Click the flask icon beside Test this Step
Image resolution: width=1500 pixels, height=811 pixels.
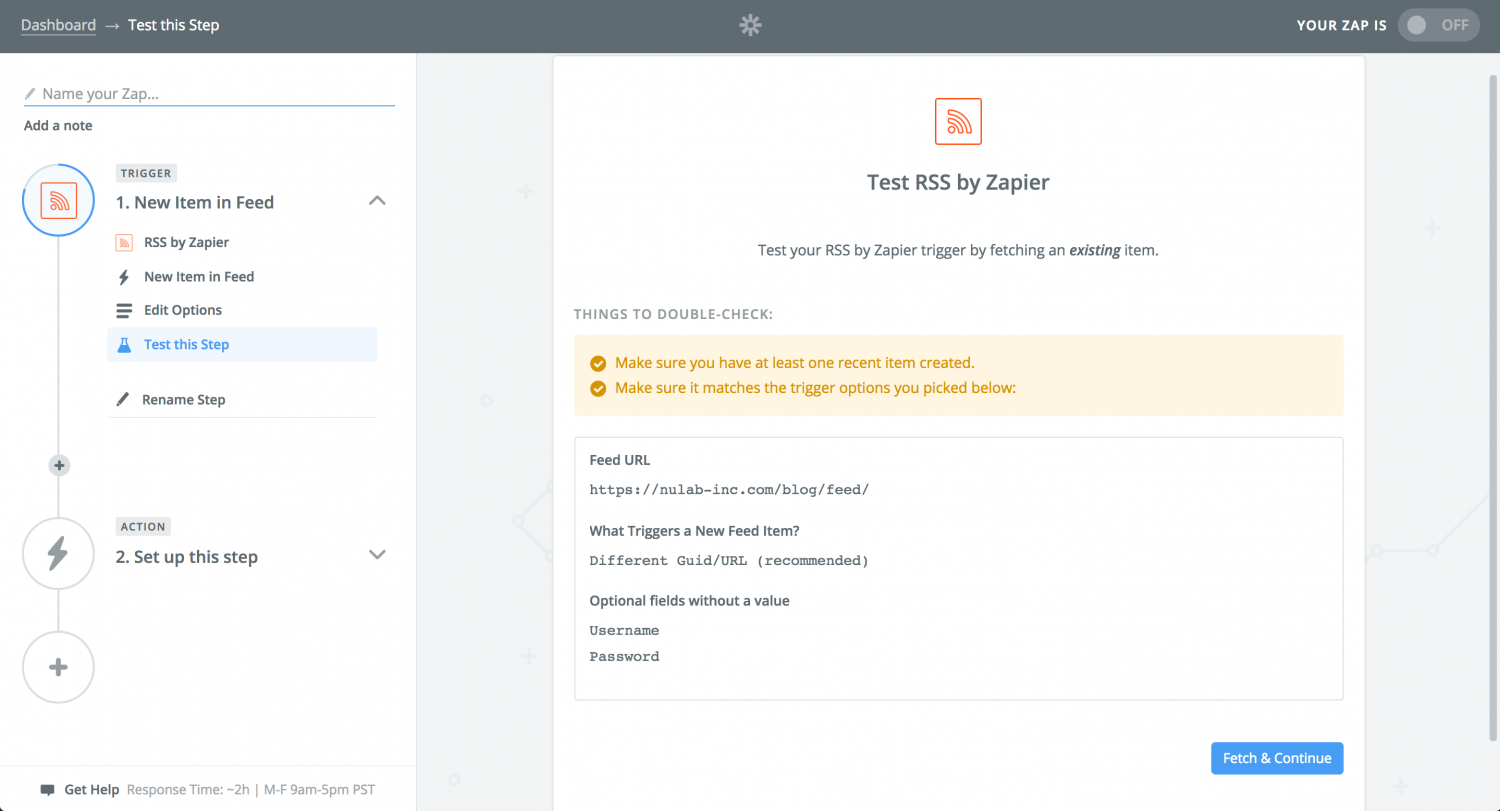click(124, 344)
